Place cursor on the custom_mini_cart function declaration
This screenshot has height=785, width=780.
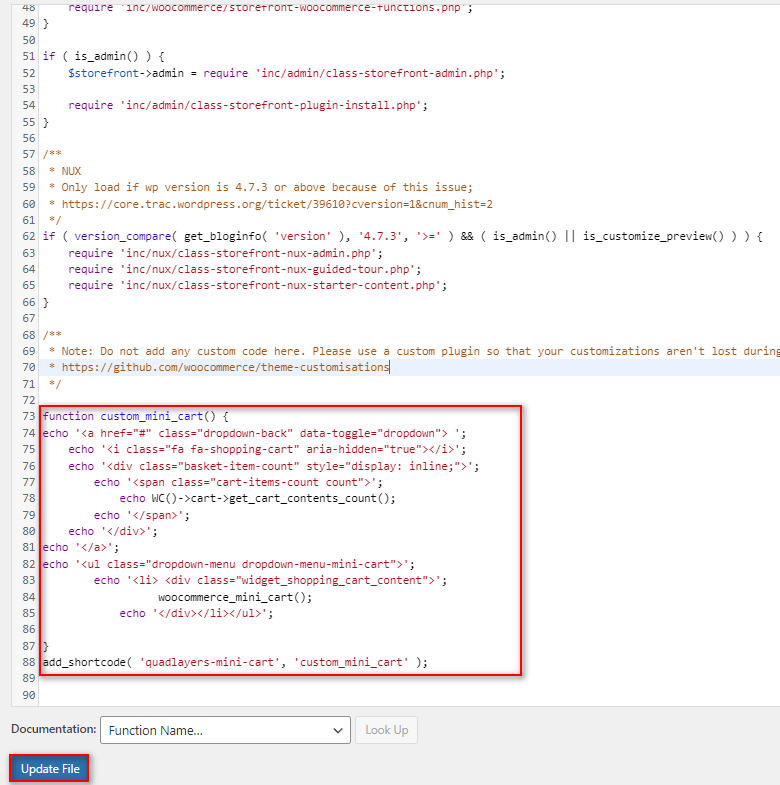coord(135,416)
